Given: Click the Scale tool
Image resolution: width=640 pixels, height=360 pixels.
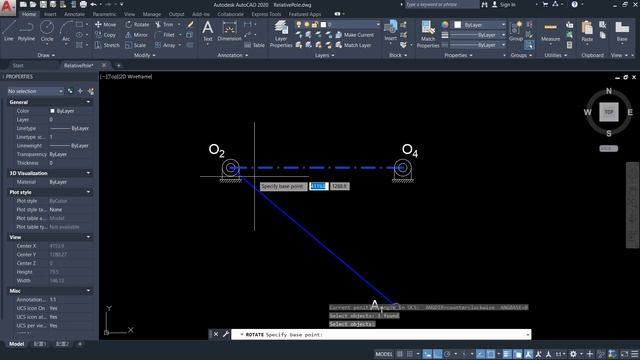Looking at the screenshot, I should tap(136, 45).
